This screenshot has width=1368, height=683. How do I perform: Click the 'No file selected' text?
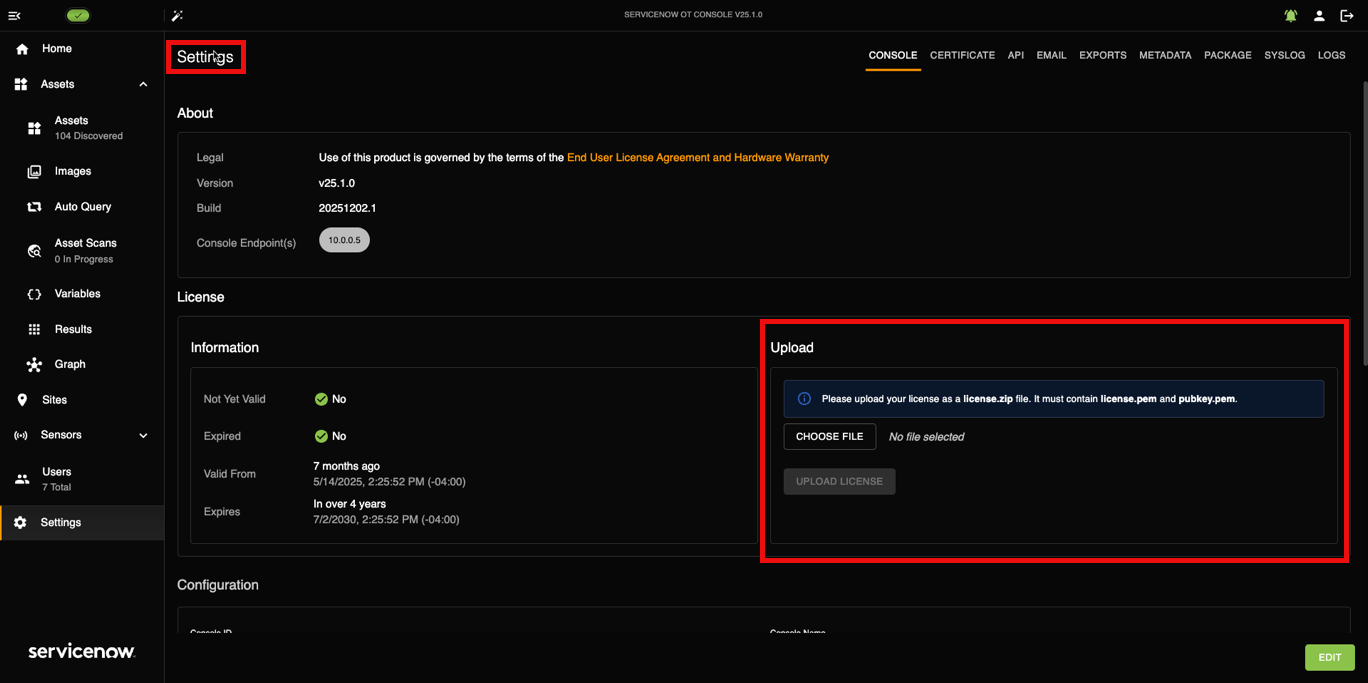(x=926, y=437)
